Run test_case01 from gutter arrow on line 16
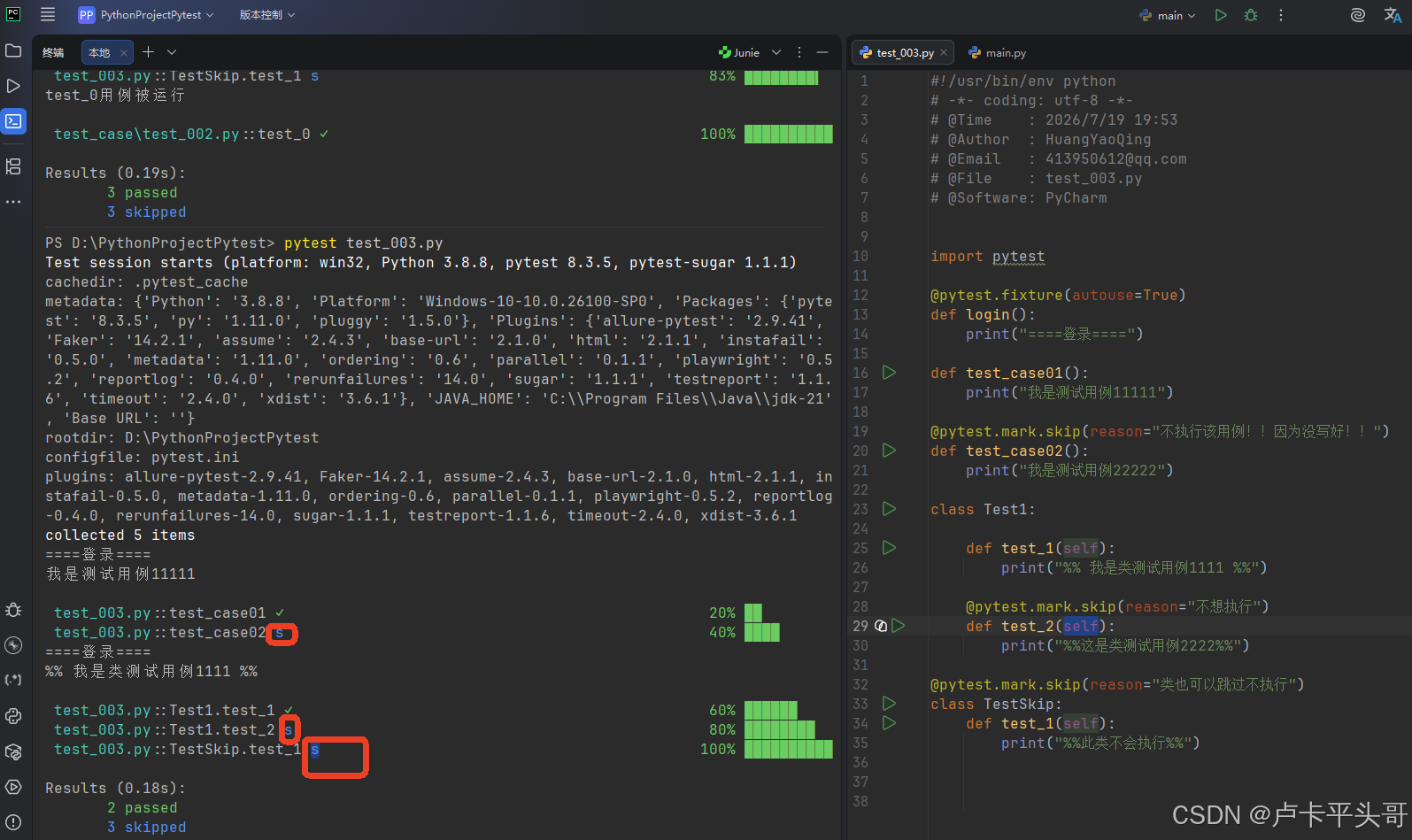1412x840 pixels. pyautogui.click(x=890, y=373)
